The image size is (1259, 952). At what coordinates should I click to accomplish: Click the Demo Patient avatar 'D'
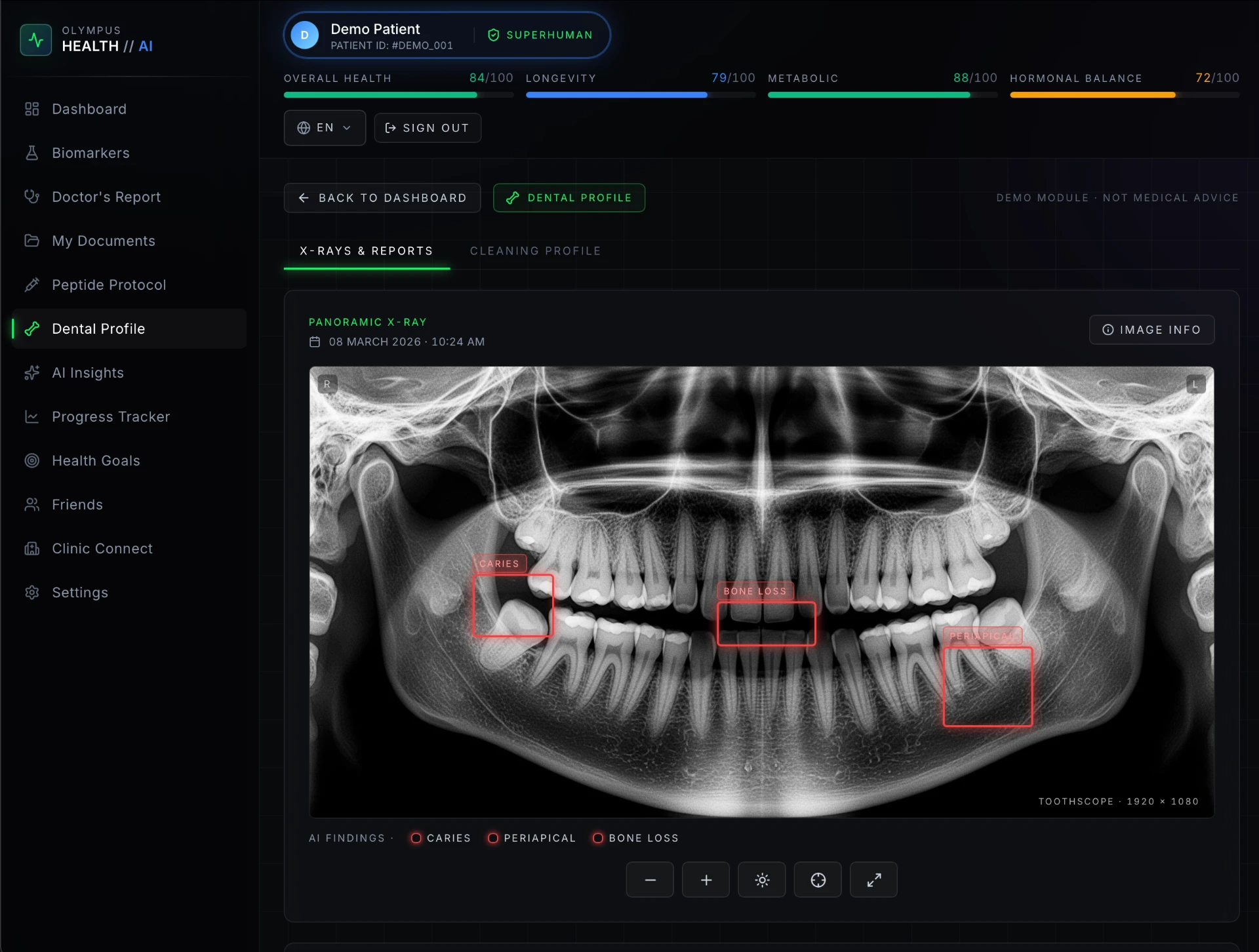(305, 35)
